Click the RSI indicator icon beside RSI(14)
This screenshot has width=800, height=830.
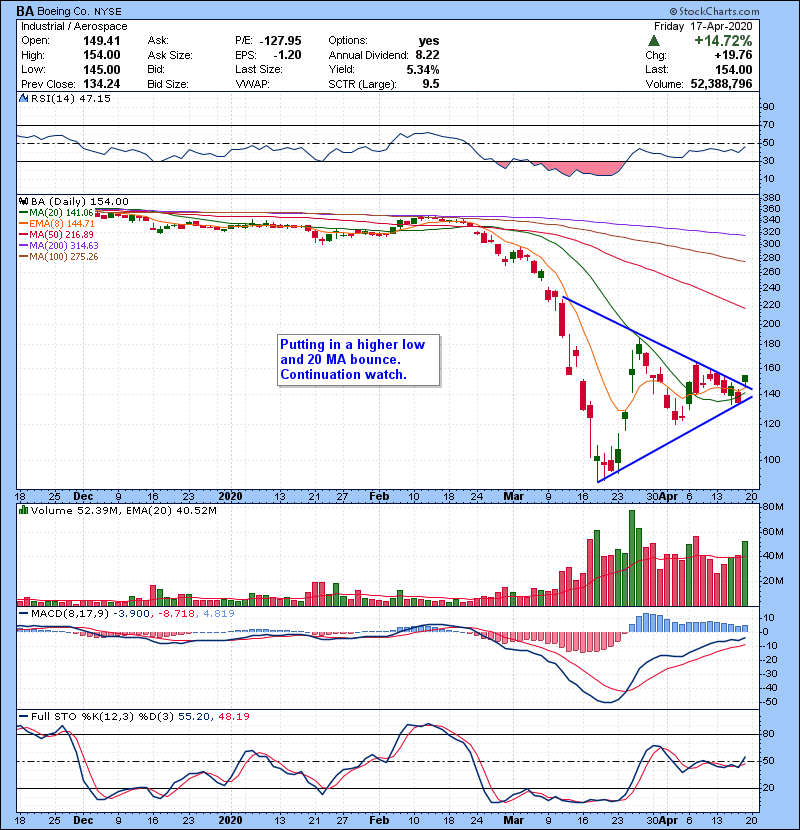tap(23, 98)
